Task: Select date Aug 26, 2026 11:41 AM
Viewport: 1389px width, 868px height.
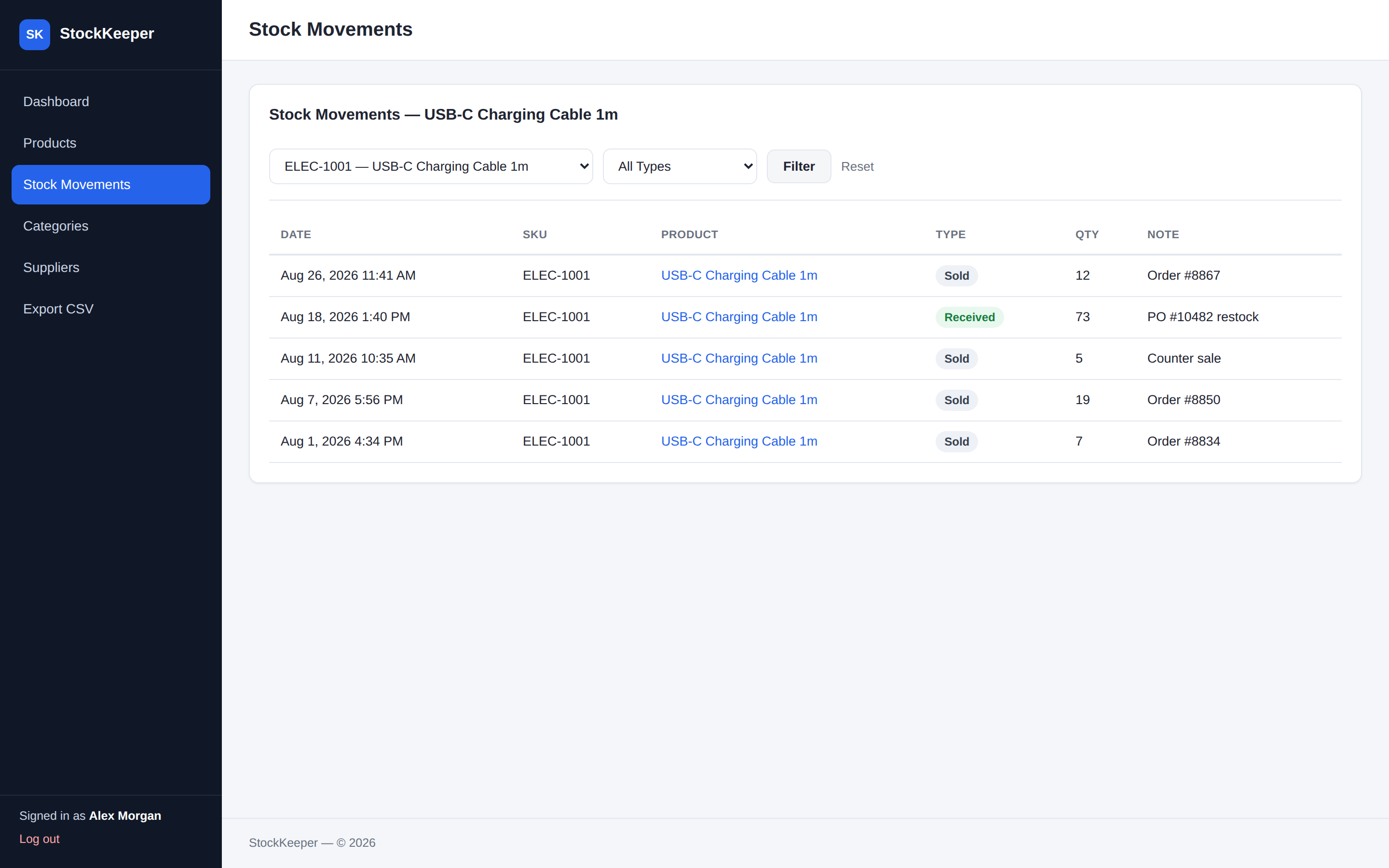Action: [x=348, y=275]
